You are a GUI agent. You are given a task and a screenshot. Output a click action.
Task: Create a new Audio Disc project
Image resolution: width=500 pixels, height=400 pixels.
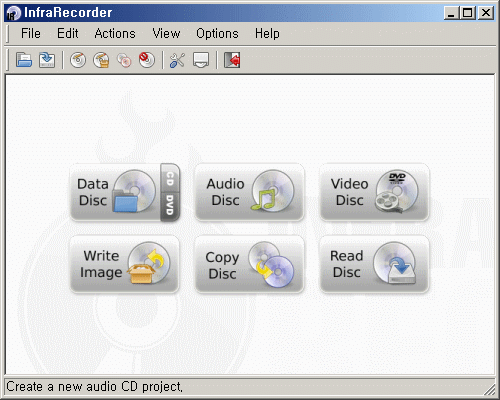250,192
